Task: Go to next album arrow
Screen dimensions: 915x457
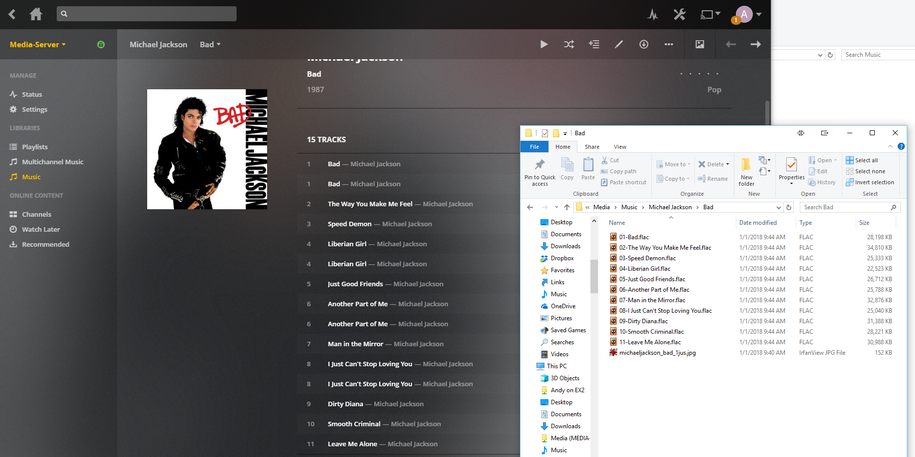Action: point(756,44)
